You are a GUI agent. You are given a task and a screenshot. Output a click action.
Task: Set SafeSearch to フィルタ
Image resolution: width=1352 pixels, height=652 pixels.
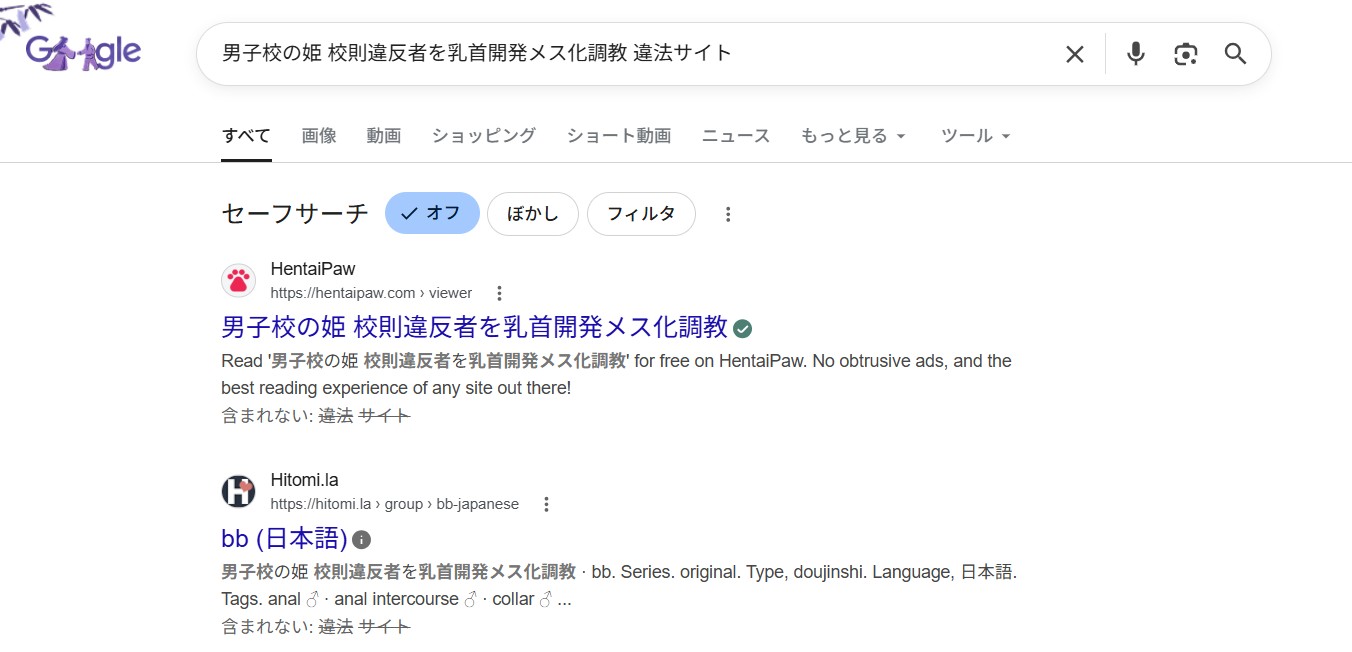641,214
